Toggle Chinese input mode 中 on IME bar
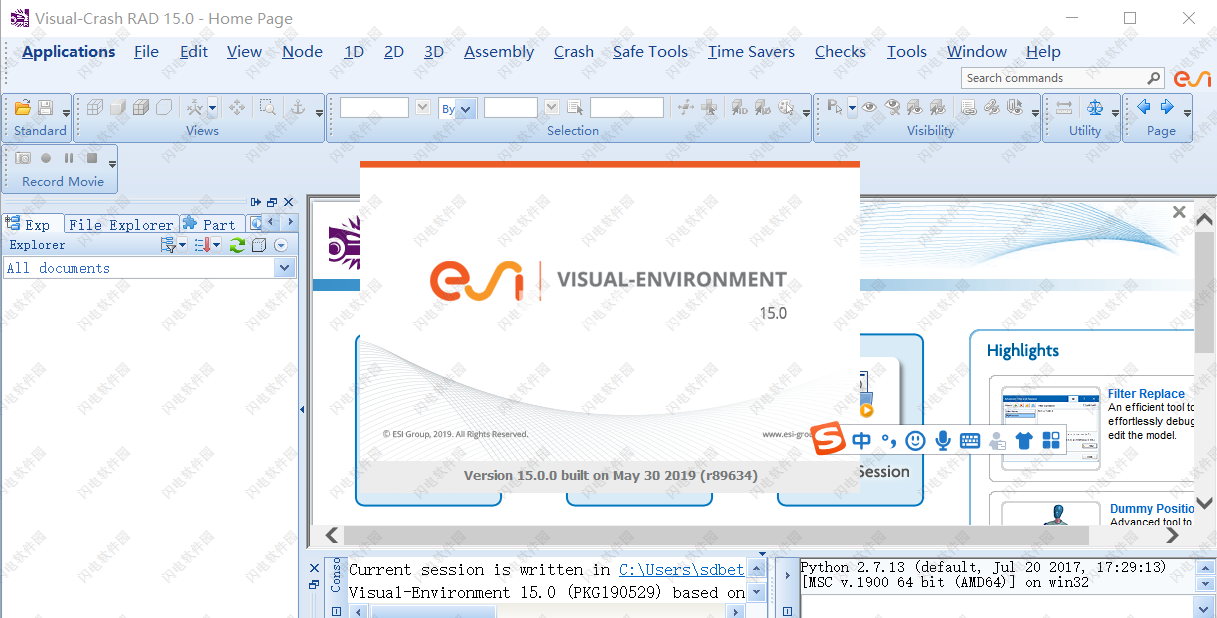The image size is (1217, 618). (x=862, y=440)
